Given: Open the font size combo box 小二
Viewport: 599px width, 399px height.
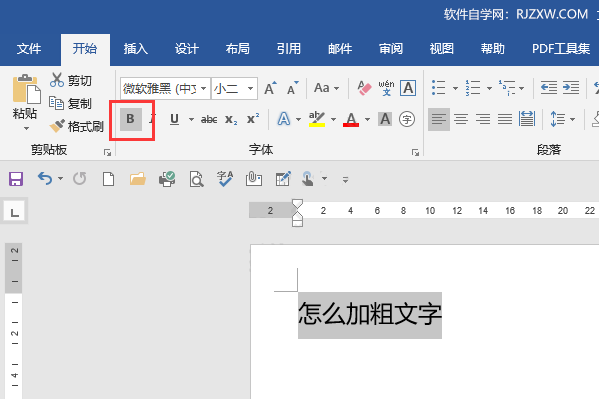Looking at the screenshot, I should pyautogui.click(x=235, y=89).
